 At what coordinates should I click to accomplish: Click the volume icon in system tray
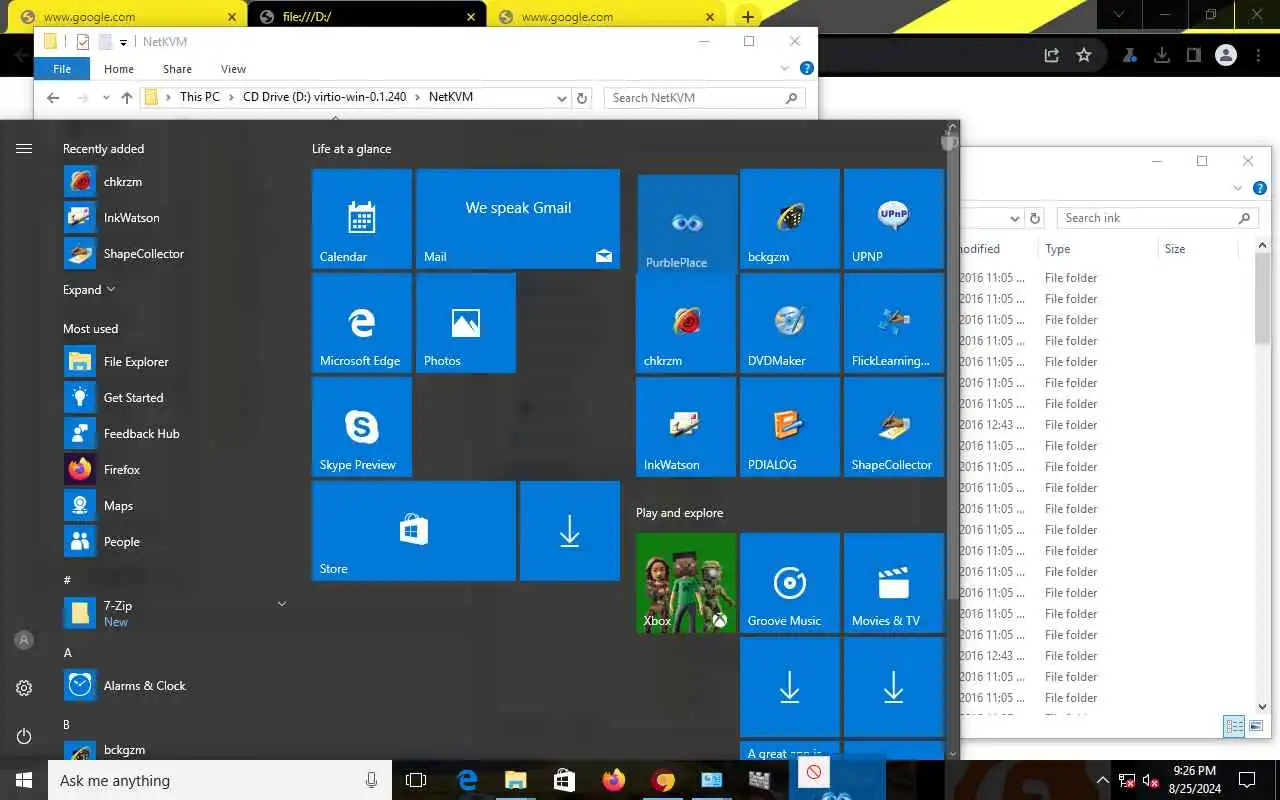tap(1150, 780)
